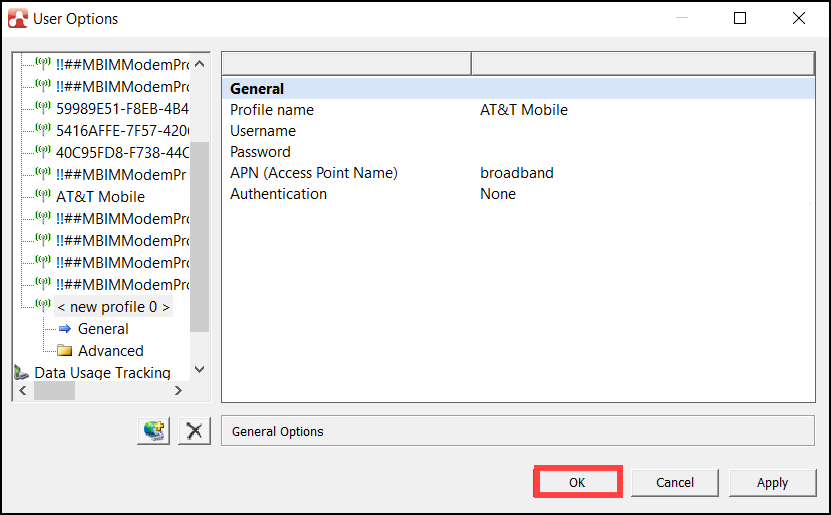
Task: Select the AT&T Mobile profile in tree
Action: point(100,197)
